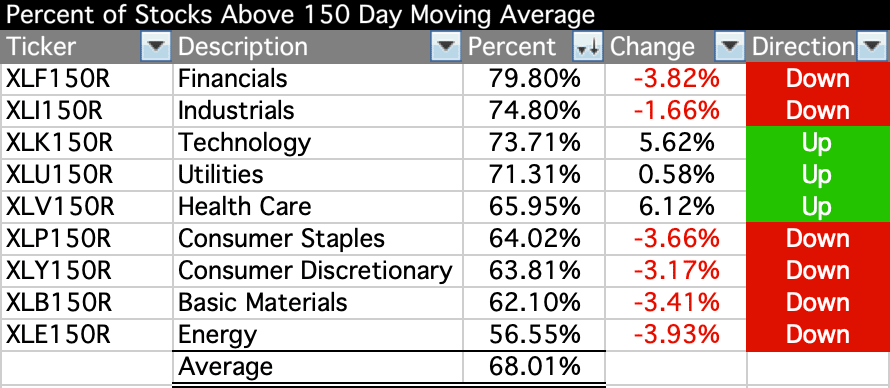Viewport: 890px width, 388px height.
Task: Click the Percent column header
Action: coord(518,47)
